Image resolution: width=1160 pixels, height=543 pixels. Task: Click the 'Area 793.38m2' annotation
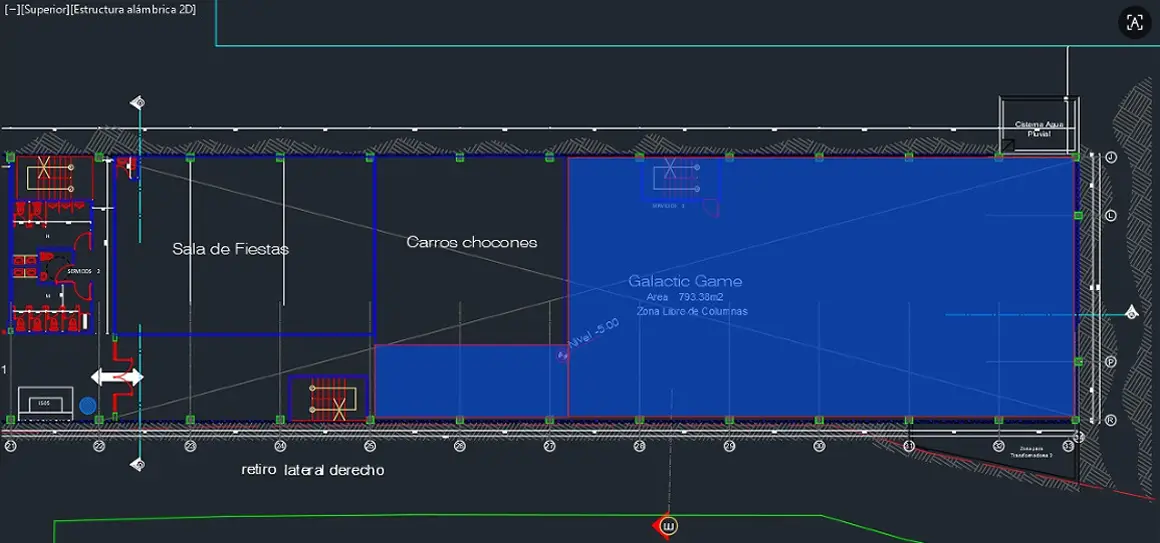[x=684, y=297]
